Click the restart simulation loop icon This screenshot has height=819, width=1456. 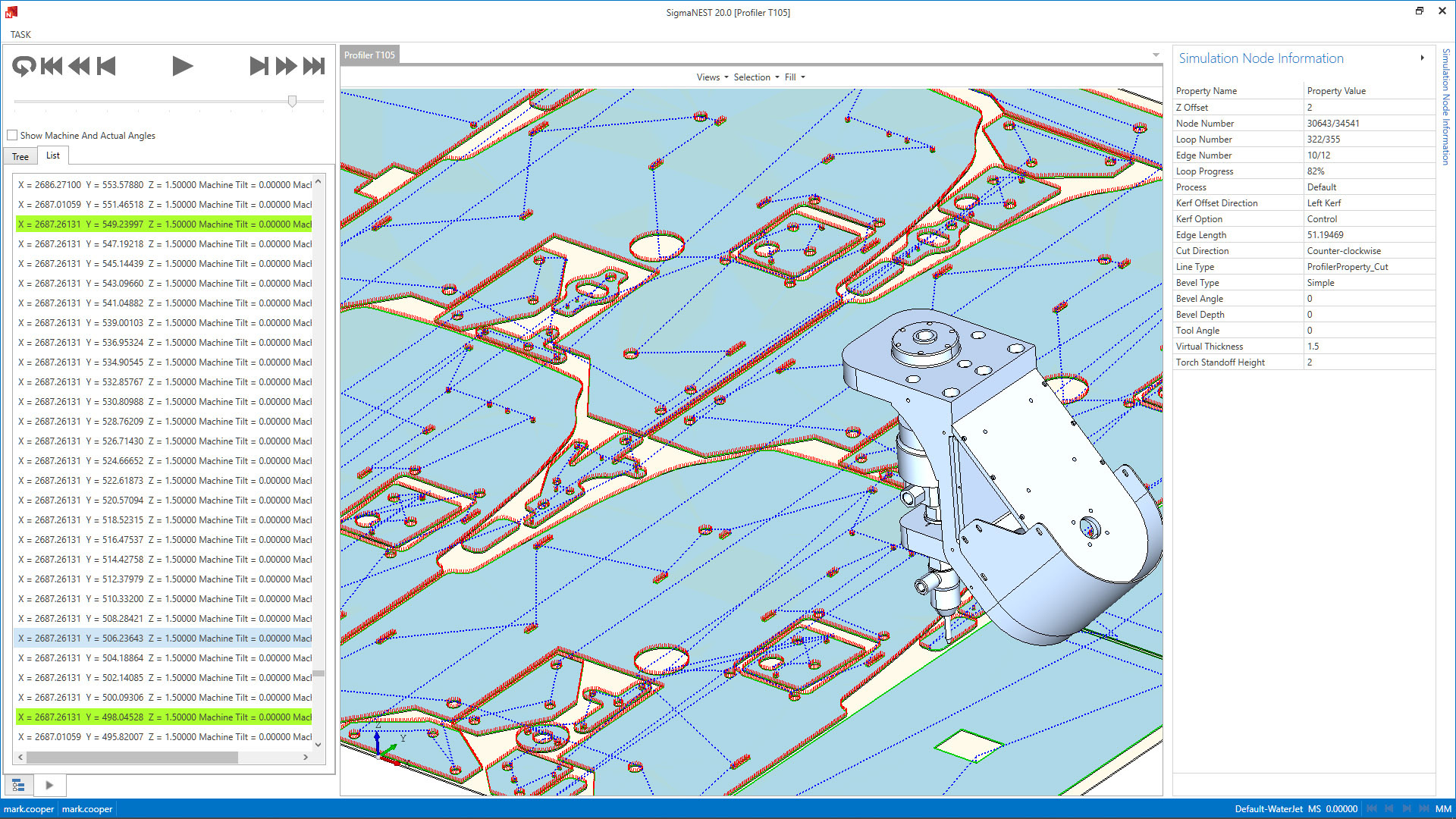24,67
